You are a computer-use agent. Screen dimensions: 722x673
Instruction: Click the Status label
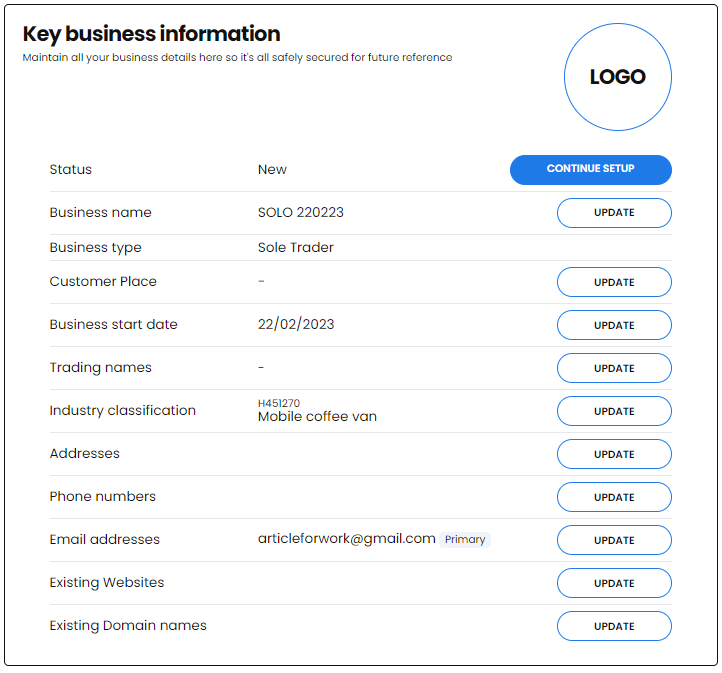pos(70,169)
